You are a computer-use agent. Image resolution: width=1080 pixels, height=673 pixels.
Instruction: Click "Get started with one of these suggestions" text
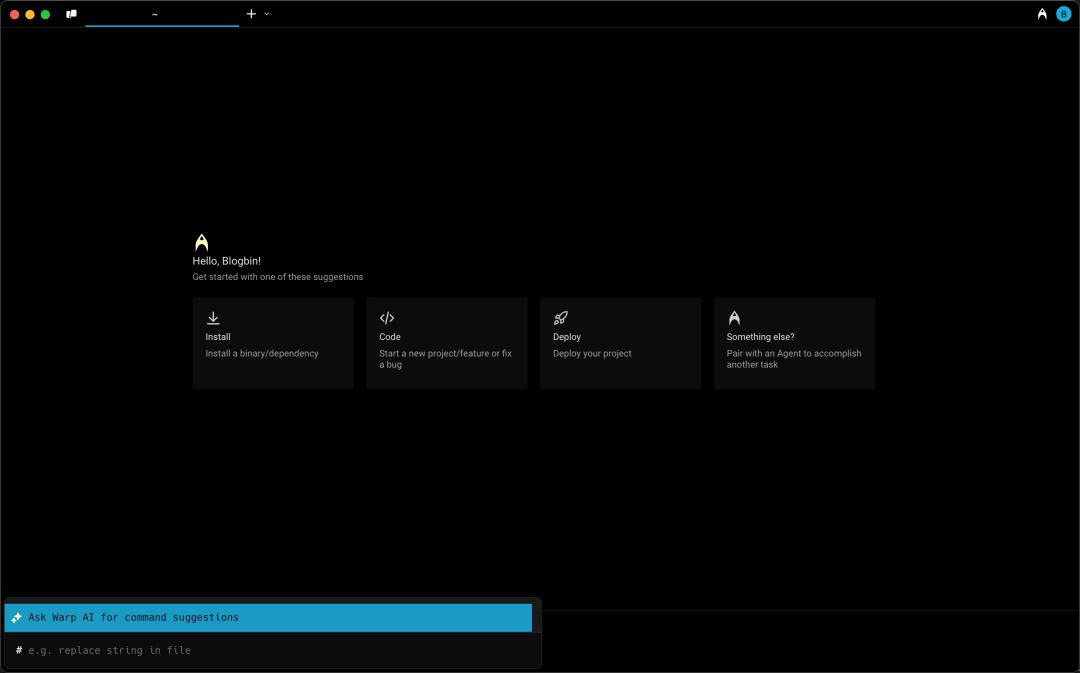tap(278, 277)
